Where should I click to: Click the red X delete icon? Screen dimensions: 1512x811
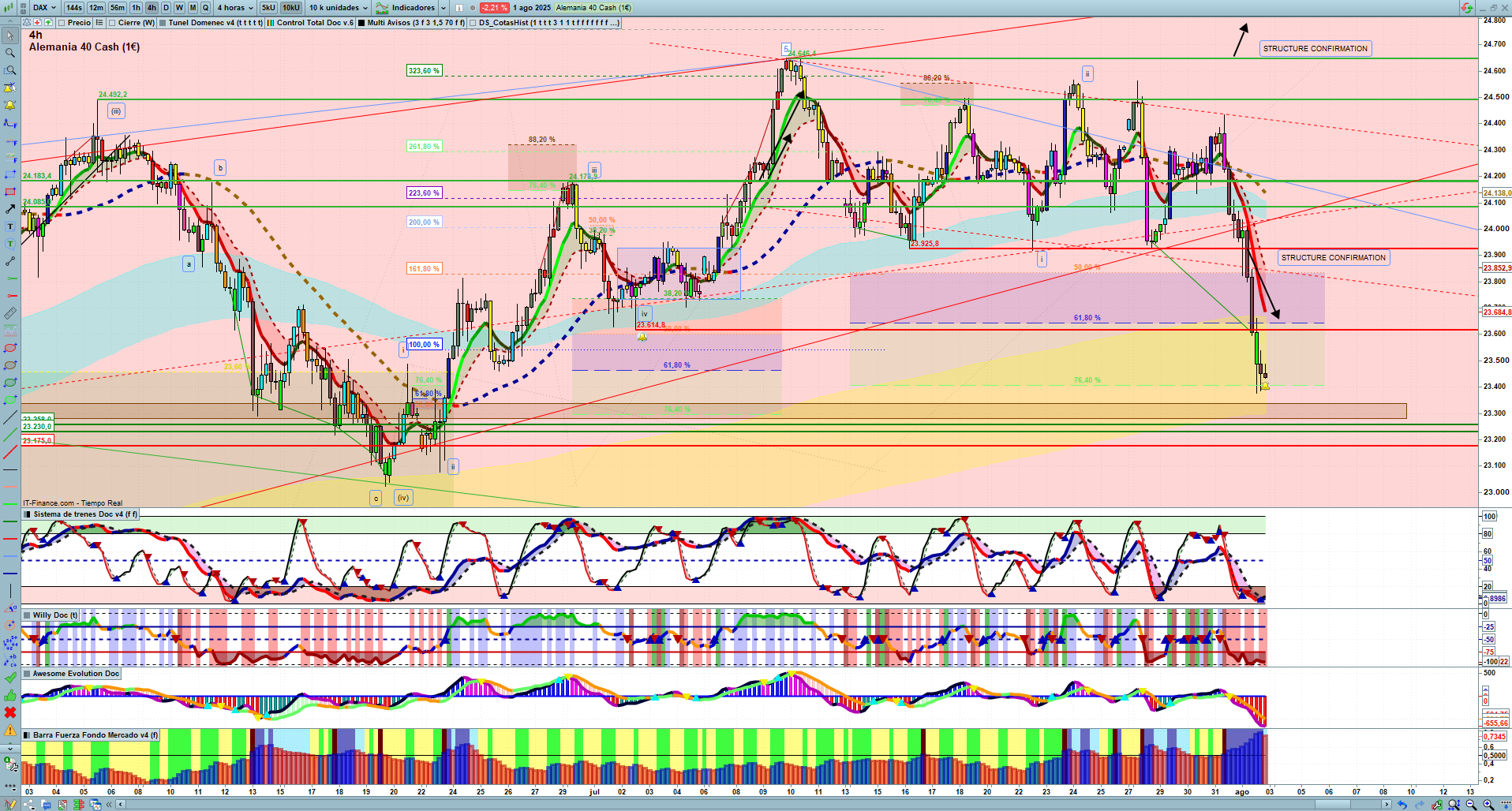[x=10, y=712]
